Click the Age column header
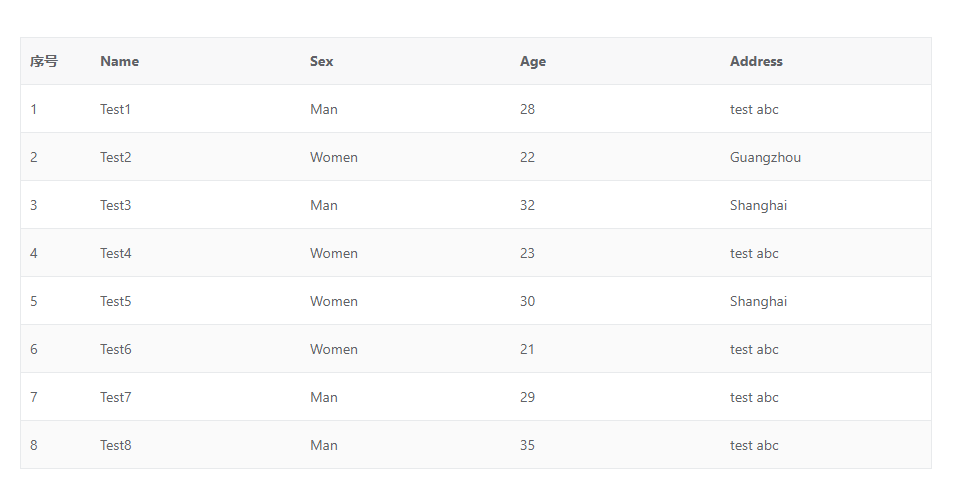 [533, 61]
